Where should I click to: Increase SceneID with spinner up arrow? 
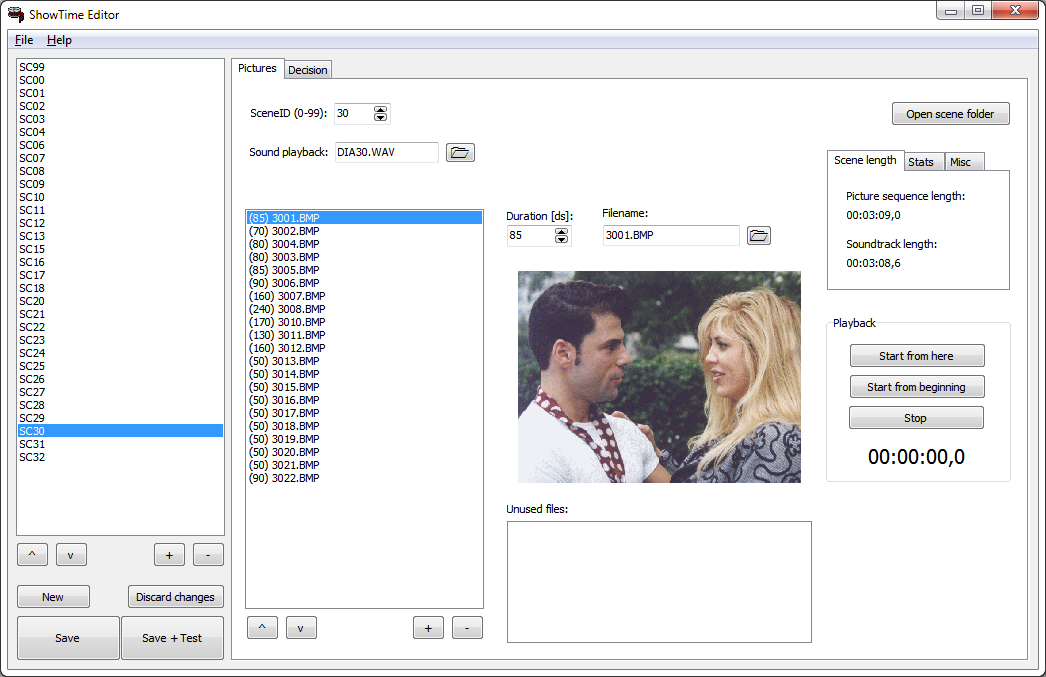pos(380,110)
